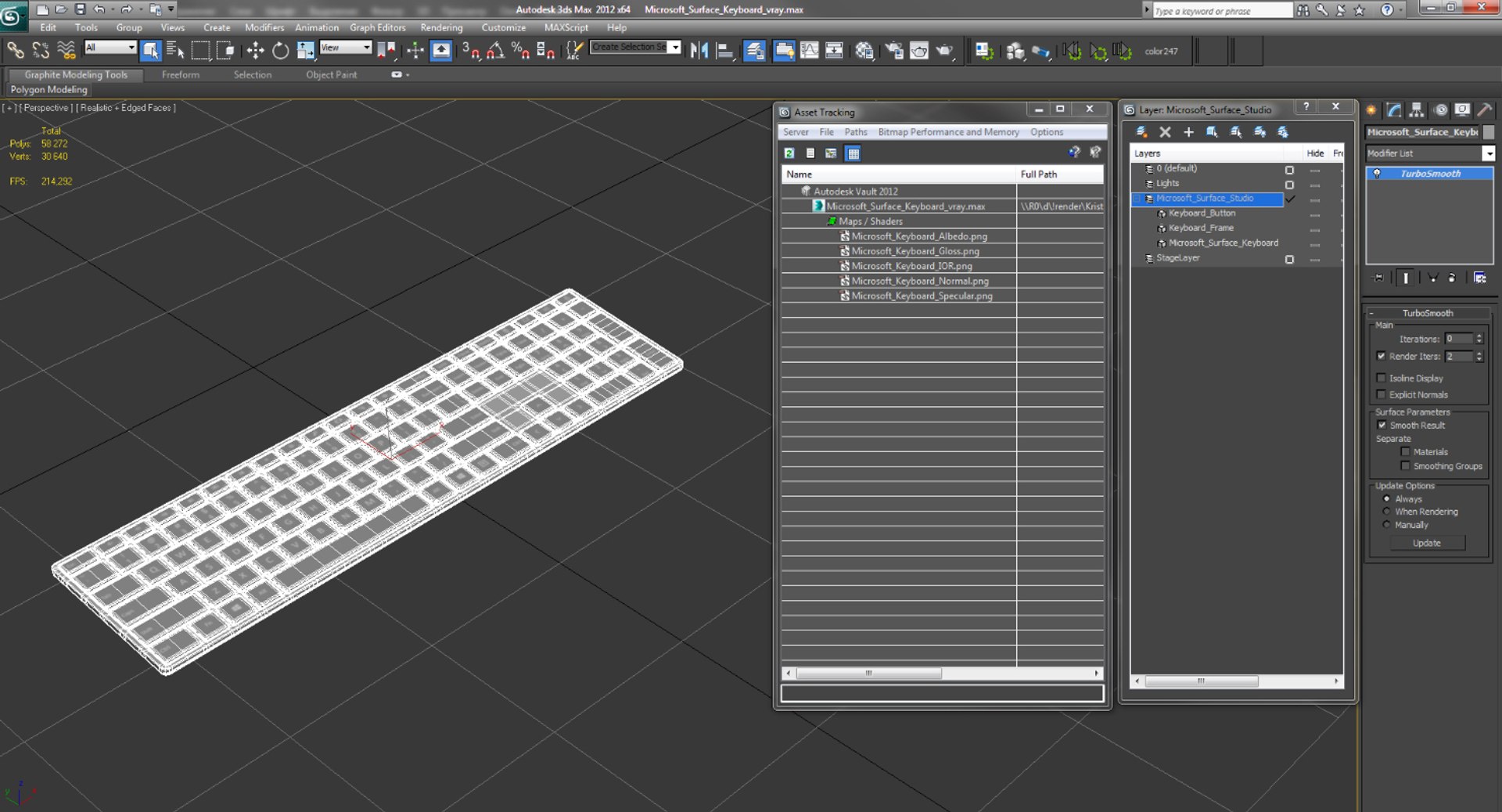Activate the Select Object tool
Image resolution: width=1502 pixels, height=812 pixels.
[x=151, y=51]
